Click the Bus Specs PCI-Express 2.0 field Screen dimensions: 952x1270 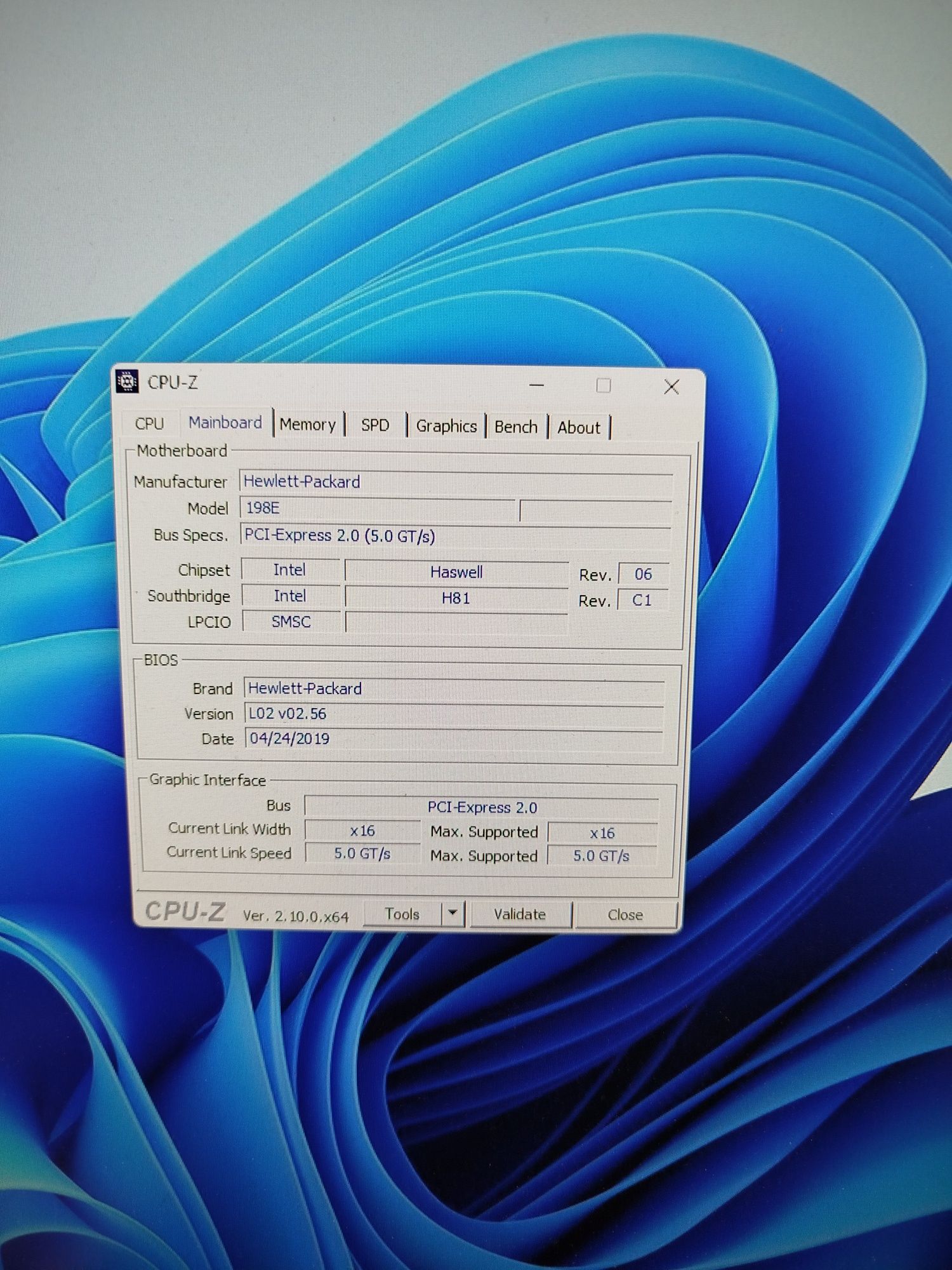(456, 536)
